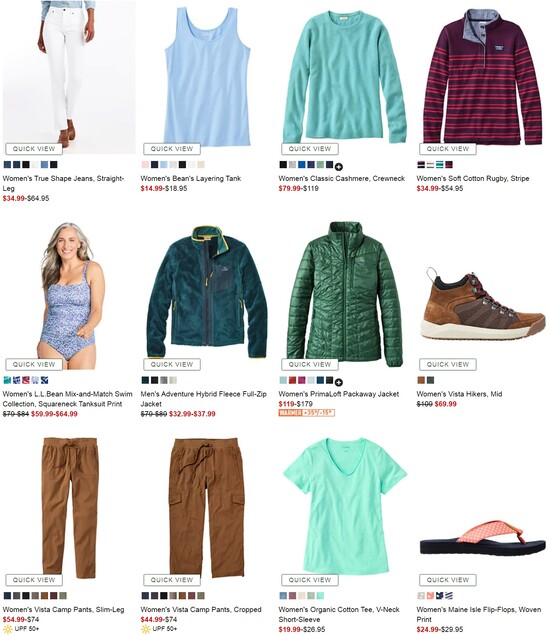Open Quick View for Maine Isle Flip-Flops
The height and width of the screenshot is (635, 550).
[448, 580]
